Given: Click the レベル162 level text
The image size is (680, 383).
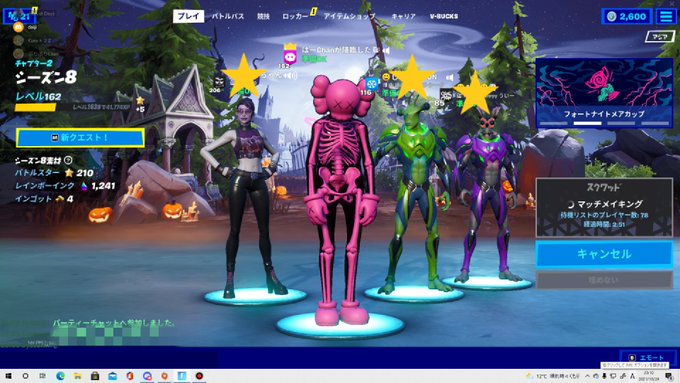Looking at the screenshot, I should 38,96.
